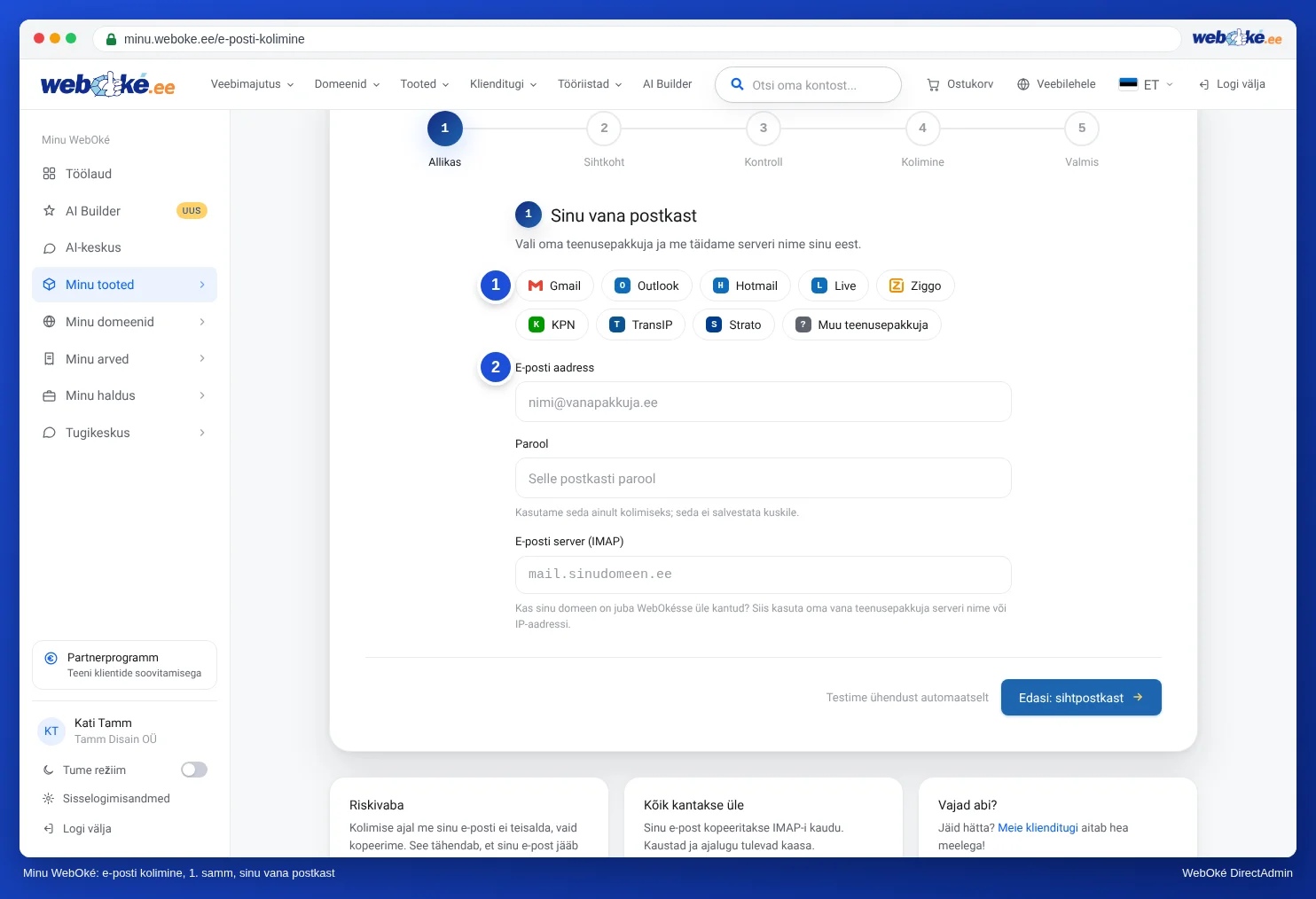Expand Minu domeenid sidebar chevron

coord(202,322)
